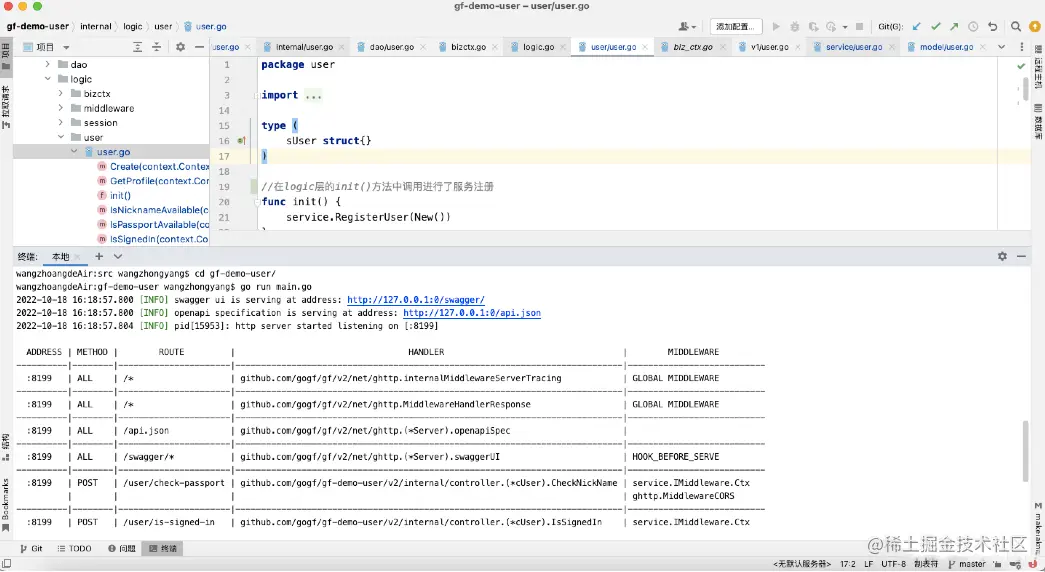Click the Run with Coverage icon
The height and width of the screenshot is (572, 1045).
point(813,27)
